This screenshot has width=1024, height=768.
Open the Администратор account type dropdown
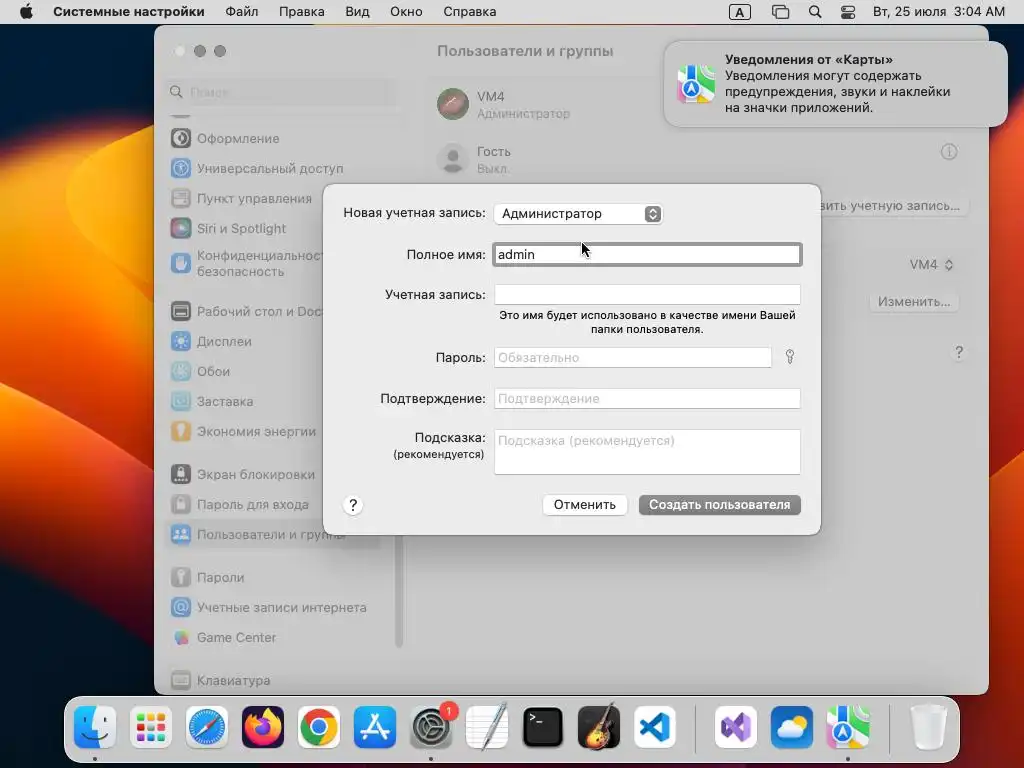click(x=578, y=214)
